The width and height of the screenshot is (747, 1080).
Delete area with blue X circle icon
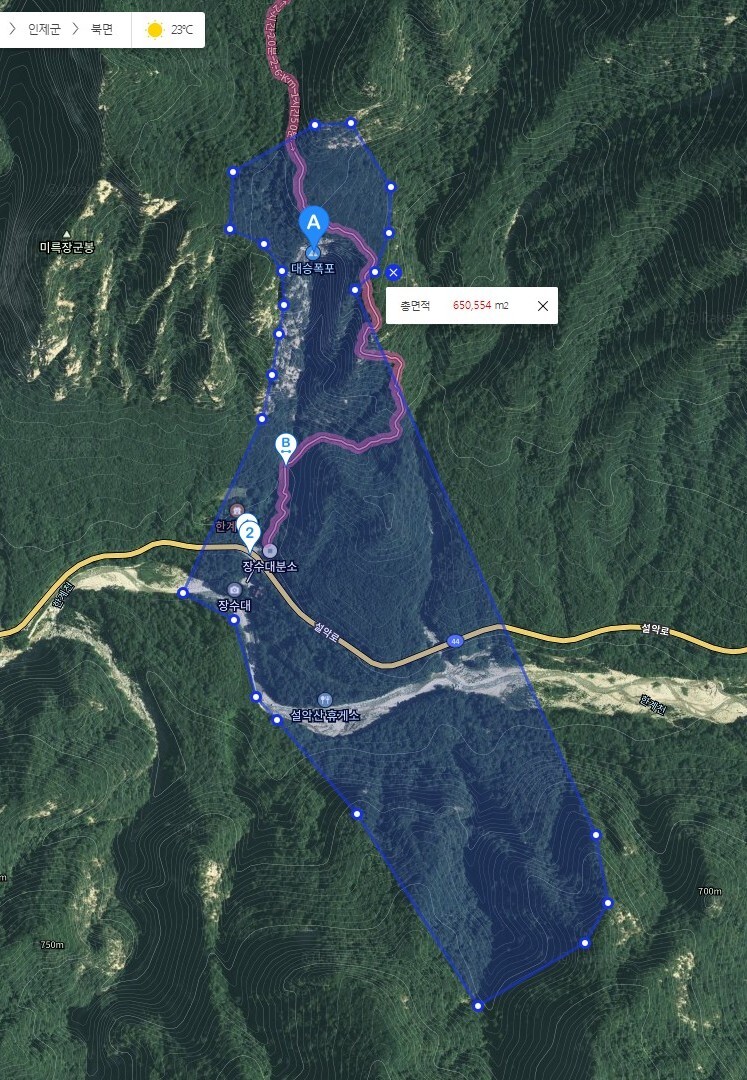(393, 273)
